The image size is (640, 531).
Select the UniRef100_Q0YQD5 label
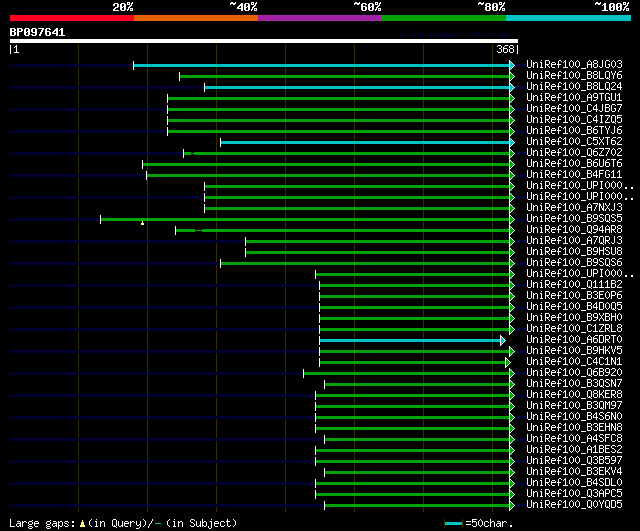(574, 505)
